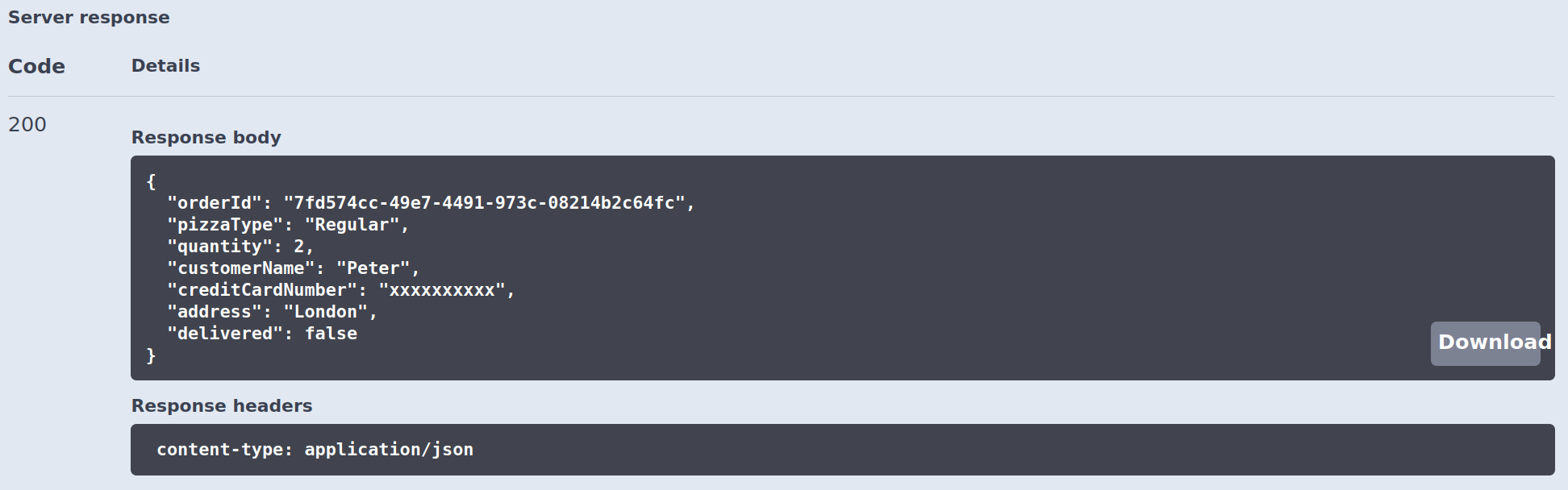Screen dimensions: 1568x490
Task: Click the "Response body" label
Action: (x=206, y=138)
